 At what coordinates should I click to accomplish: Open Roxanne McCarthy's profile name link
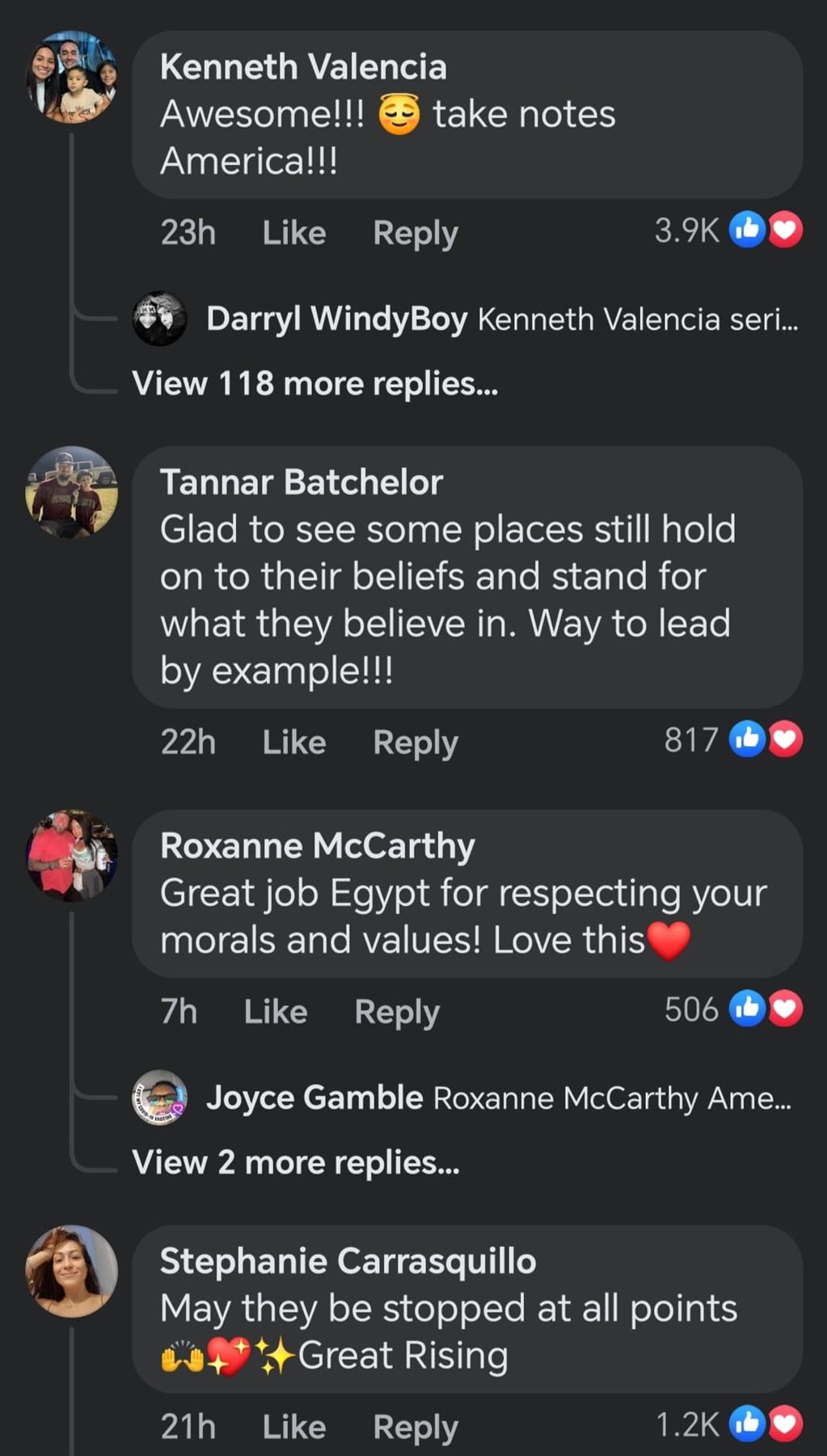pos(317,845)
